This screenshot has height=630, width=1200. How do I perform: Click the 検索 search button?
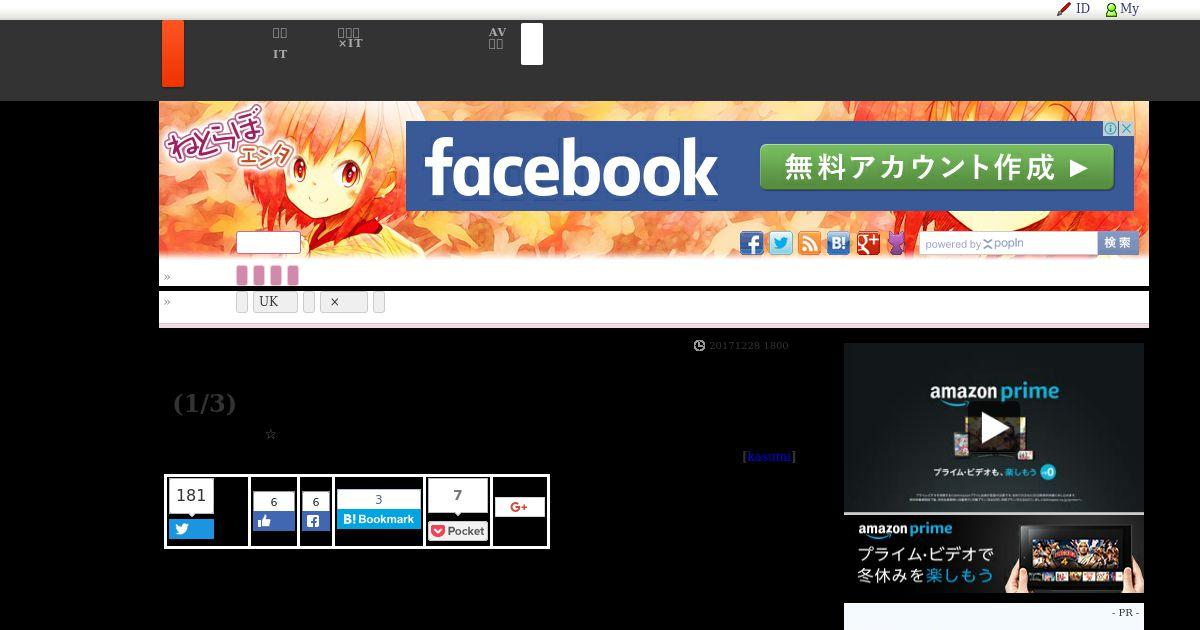click(1118, 243)
